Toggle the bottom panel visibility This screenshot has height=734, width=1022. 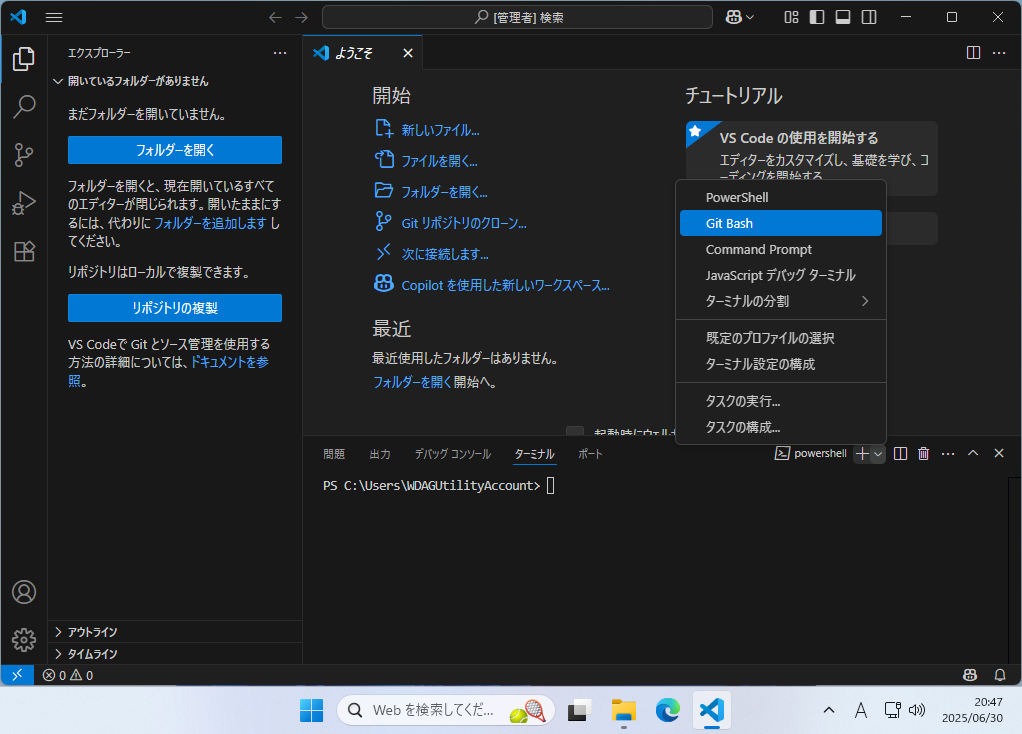click(843, 18)
